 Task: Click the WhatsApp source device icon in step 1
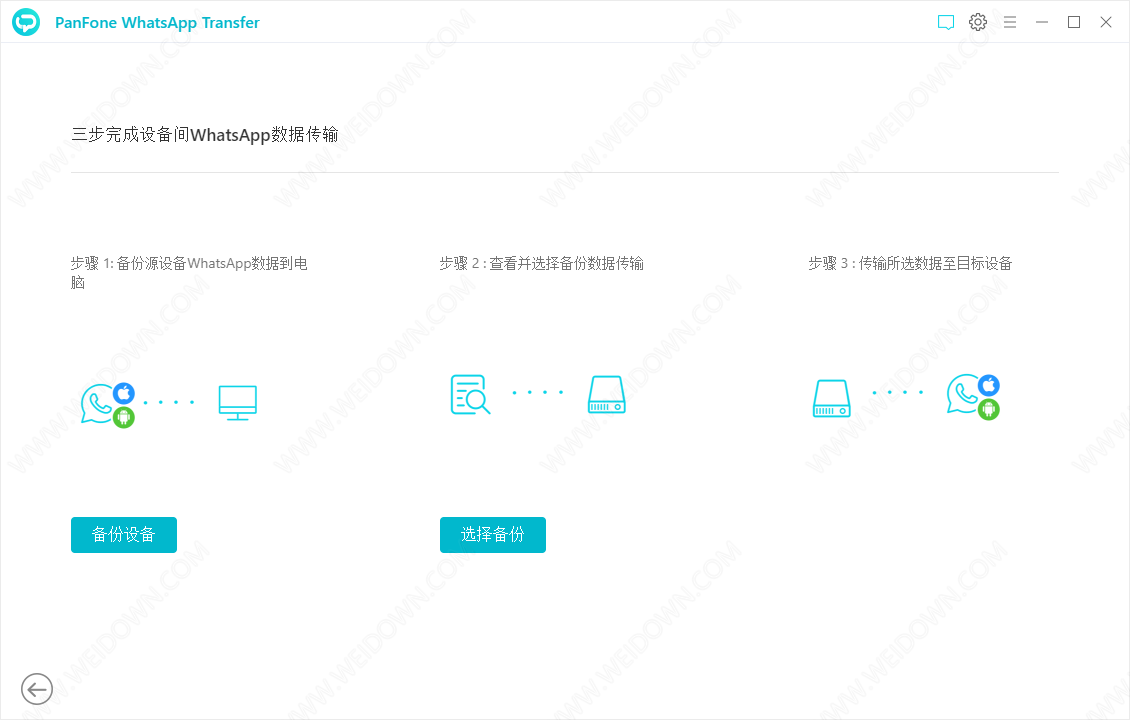click(107, 404)
